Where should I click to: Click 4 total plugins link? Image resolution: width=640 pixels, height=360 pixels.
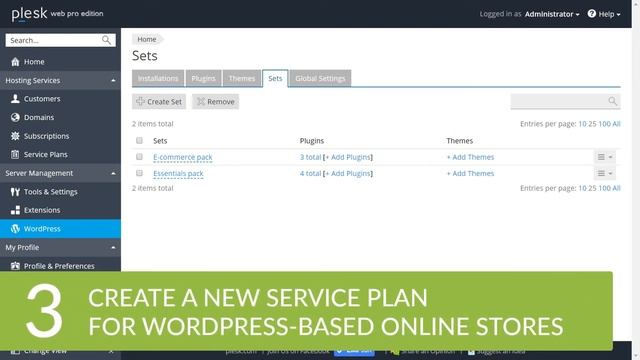[x=311, y=173]
